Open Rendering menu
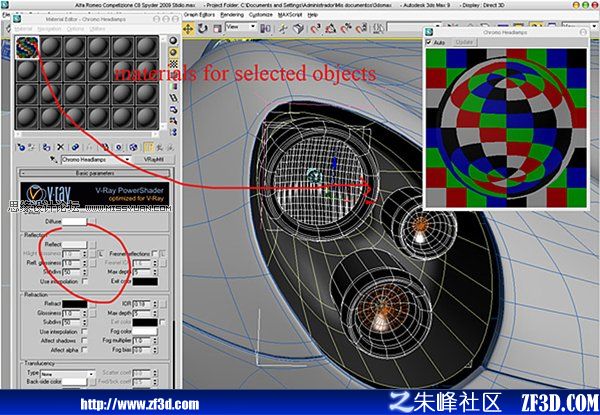The height and width of the screenshot is (415, 600). [232, 15]
